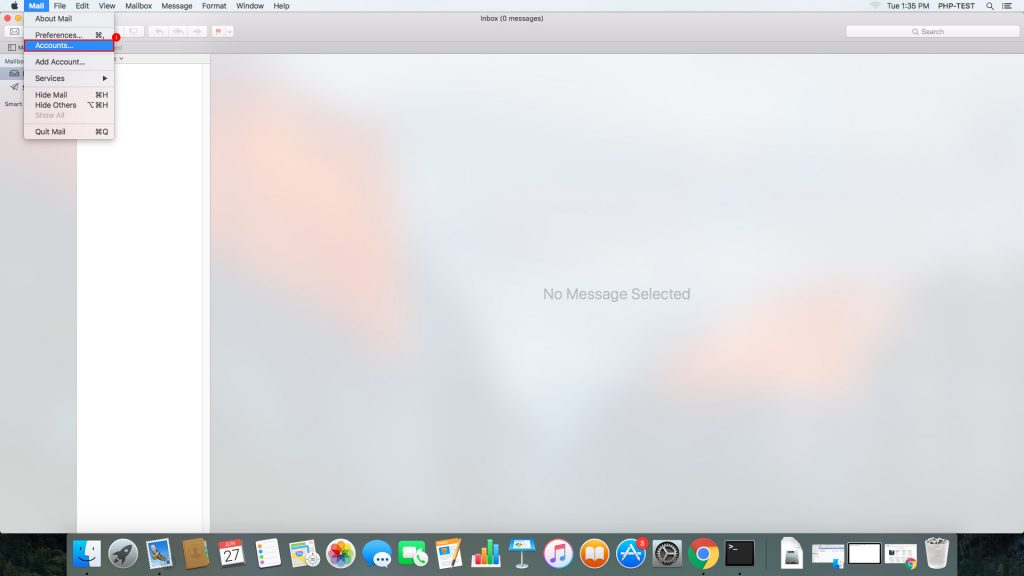Select the Sent mailbox icon in sidebar
1024x576 pixels.
point(14,87)
